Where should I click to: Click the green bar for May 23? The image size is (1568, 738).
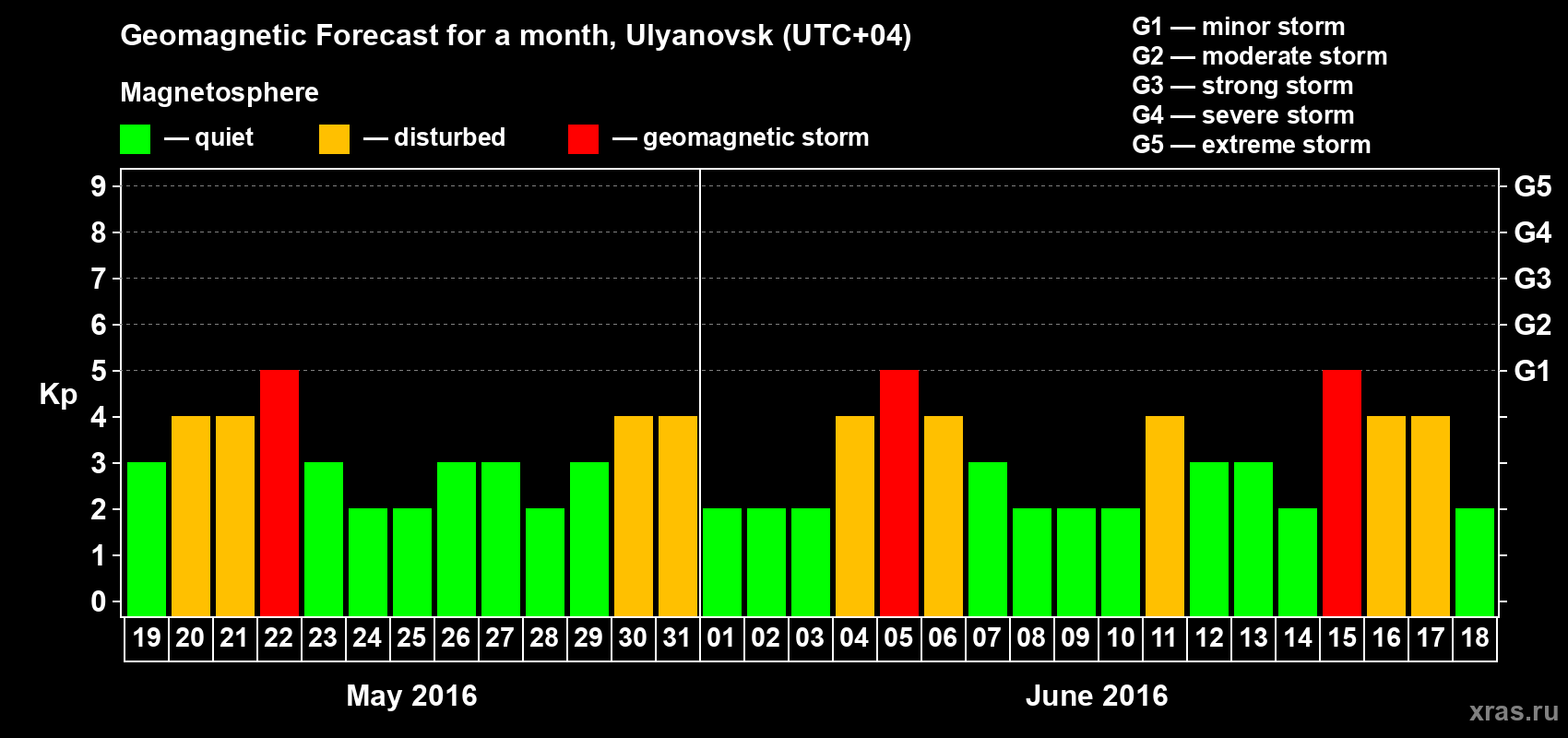(324, 539)
